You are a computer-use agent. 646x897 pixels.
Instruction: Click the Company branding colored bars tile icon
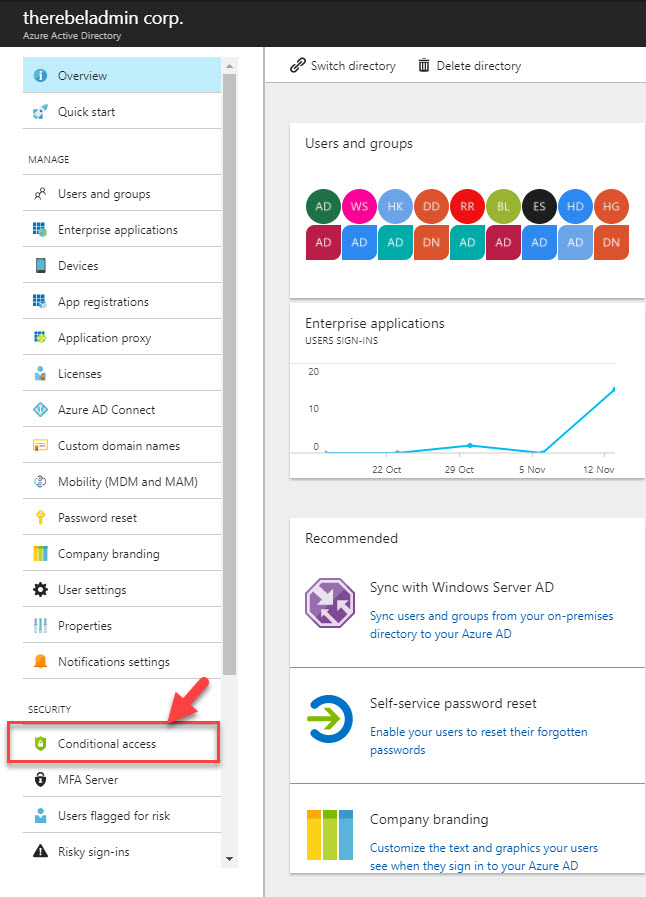(x=330, y=835)
